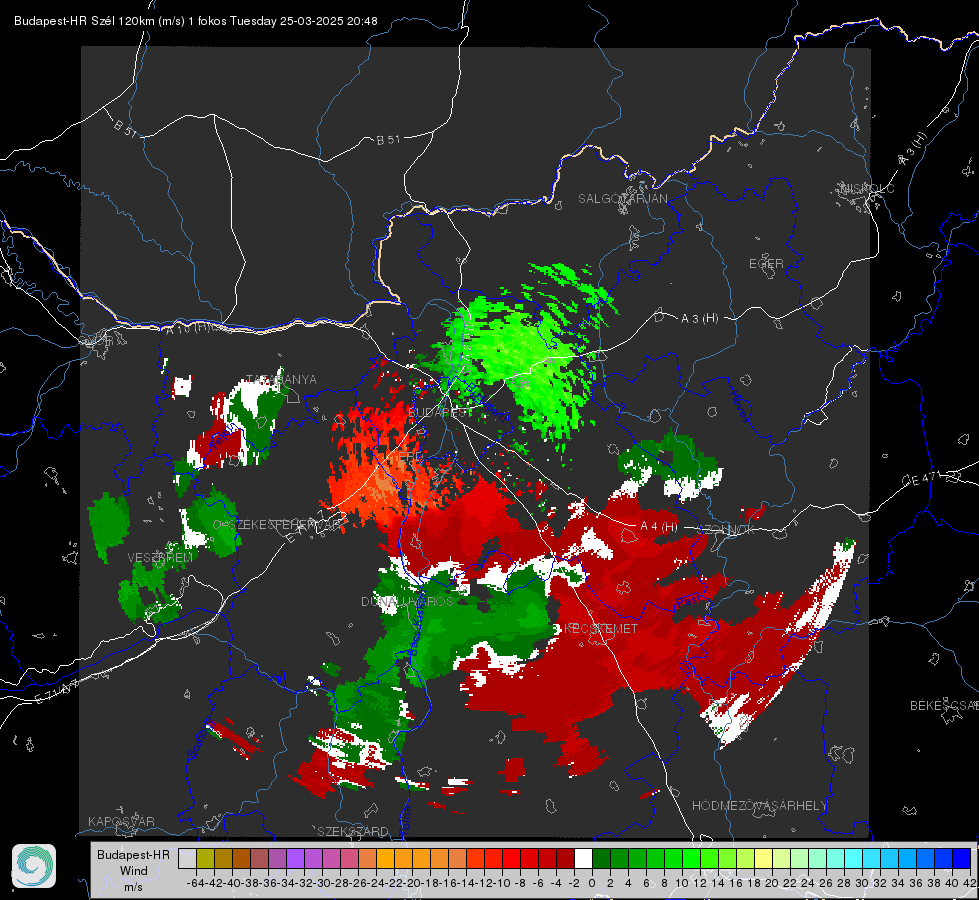Select the dark blue swatch ending the legend
Viewport: 979px width, 900px height.
[962, 859]
